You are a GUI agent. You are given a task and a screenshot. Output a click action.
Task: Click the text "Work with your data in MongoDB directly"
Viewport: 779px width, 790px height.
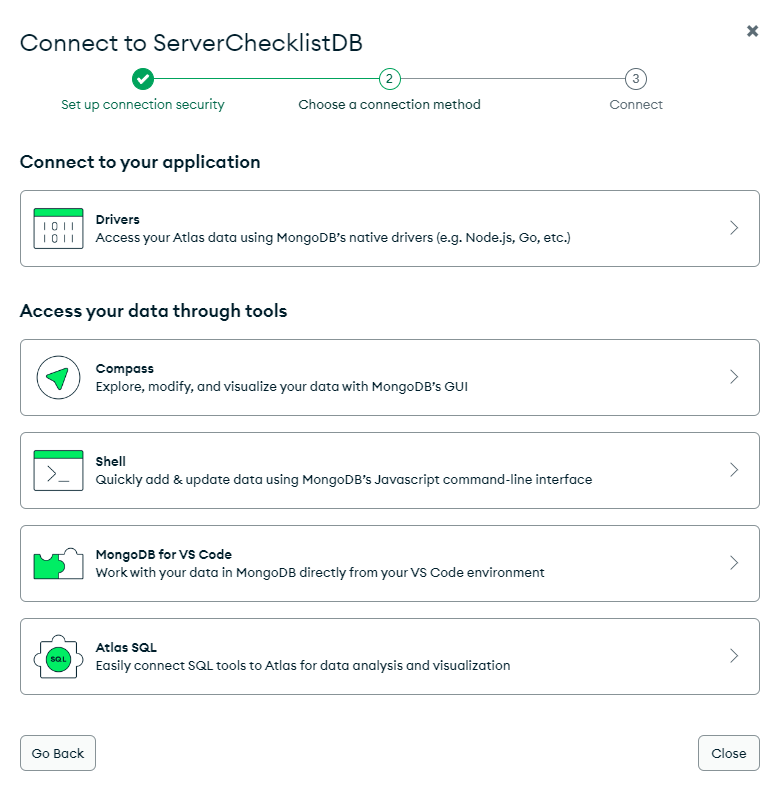220,573
